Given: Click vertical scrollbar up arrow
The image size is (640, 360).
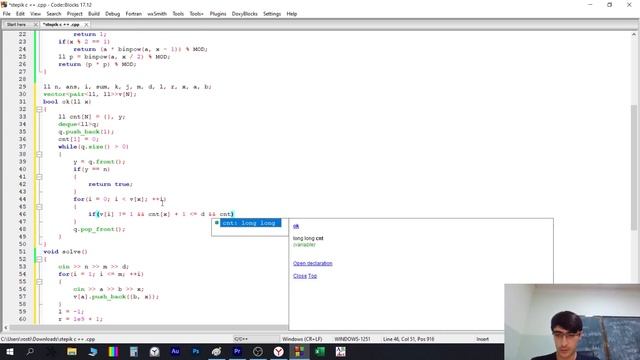Looking at the screenshot, I should (x=633, y=35).
